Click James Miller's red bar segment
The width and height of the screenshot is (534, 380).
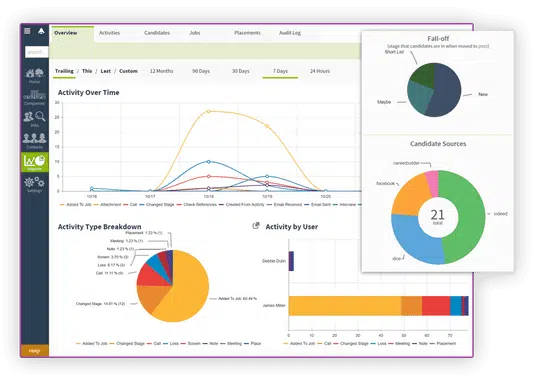click(436, 306)
